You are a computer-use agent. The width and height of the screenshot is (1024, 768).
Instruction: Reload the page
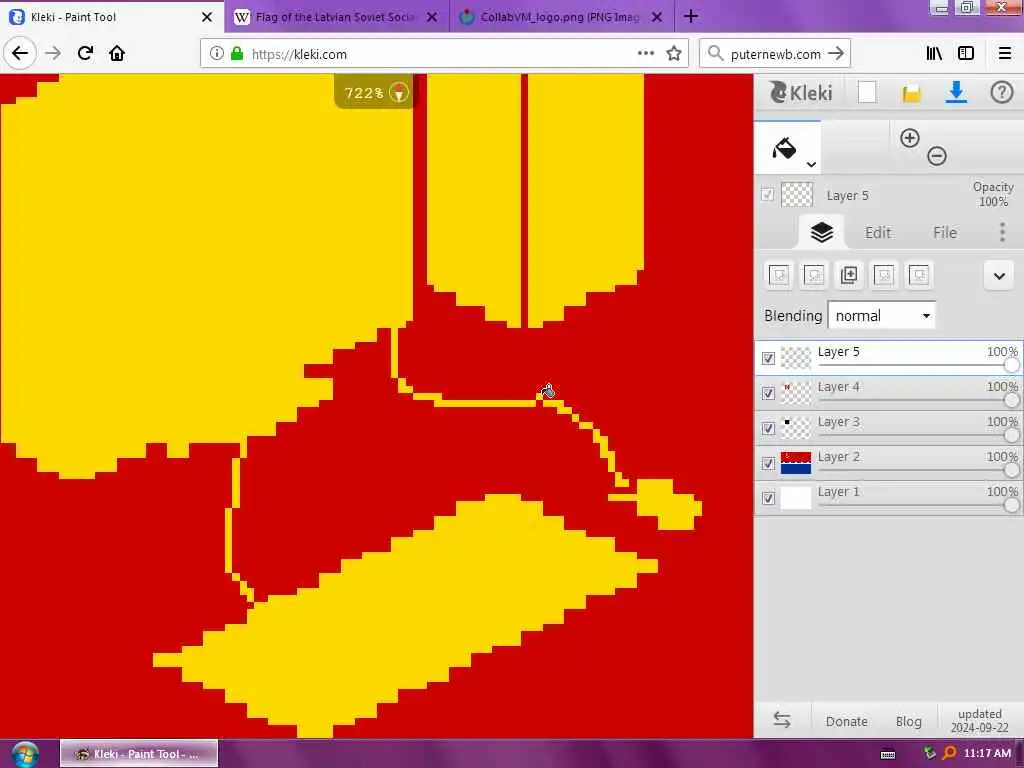[86, 53]
